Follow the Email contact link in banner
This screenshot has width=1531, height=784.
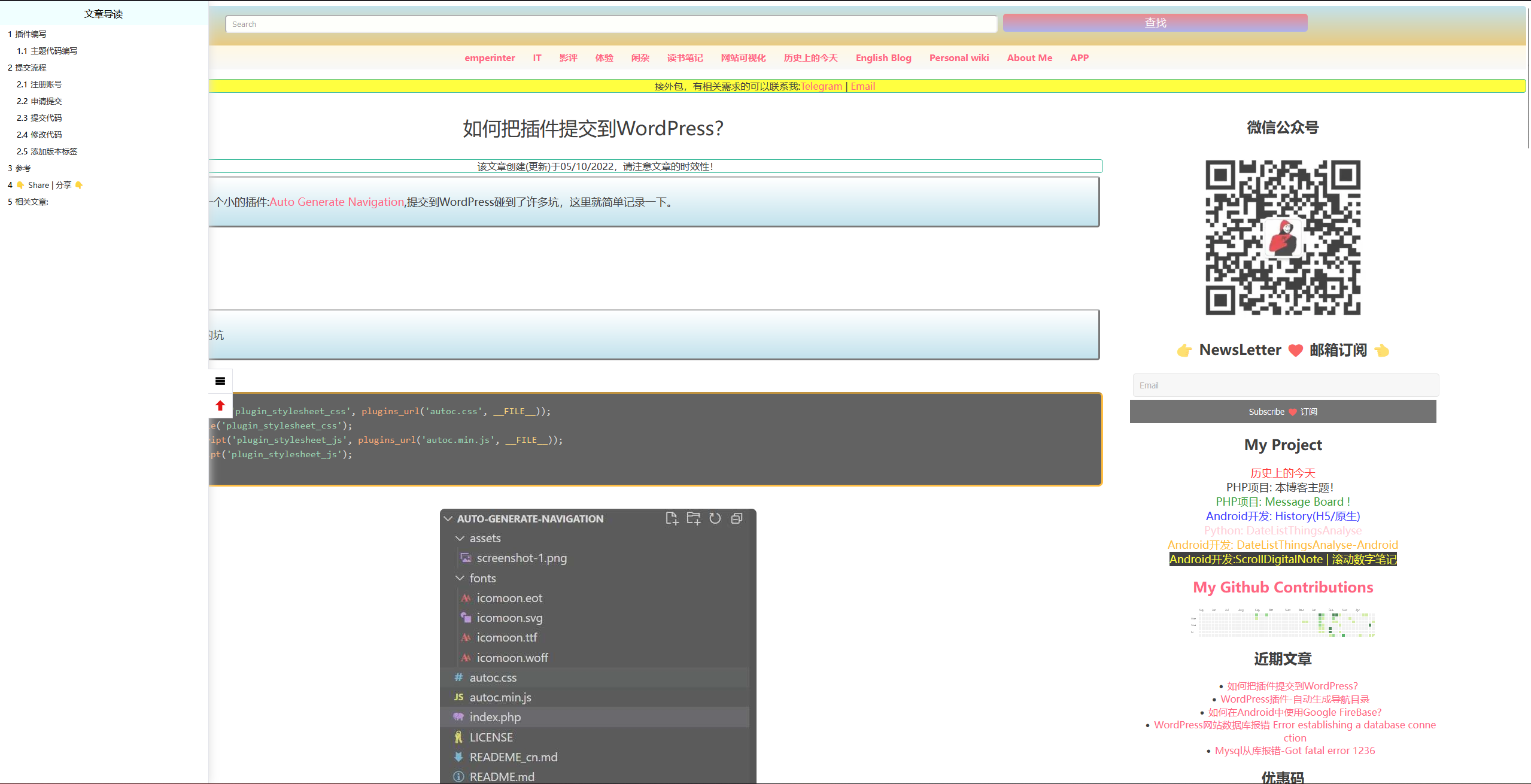pyautogui.click(x=862, y=86)
